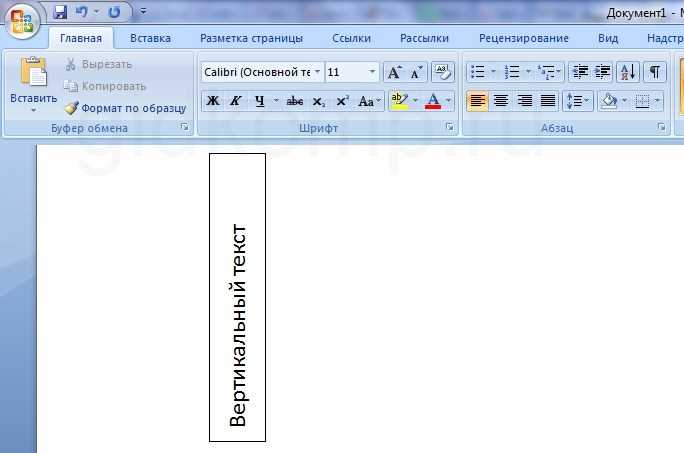
Task: Increase font size with grow font icon
Action: 395,72
